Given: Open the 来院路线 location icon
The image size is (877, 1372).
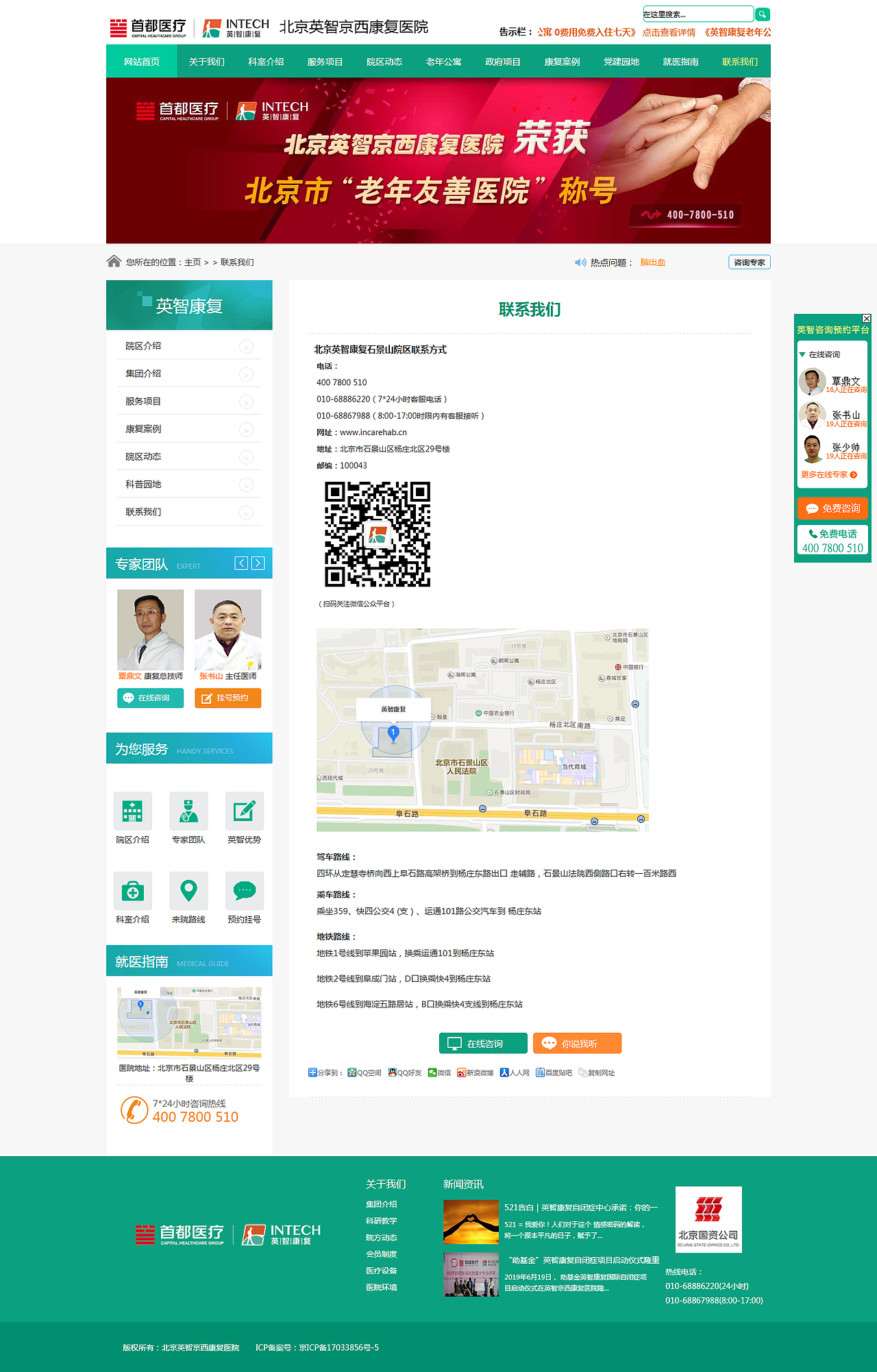Looking at the screenshot, I should click(x=188, y=891).
